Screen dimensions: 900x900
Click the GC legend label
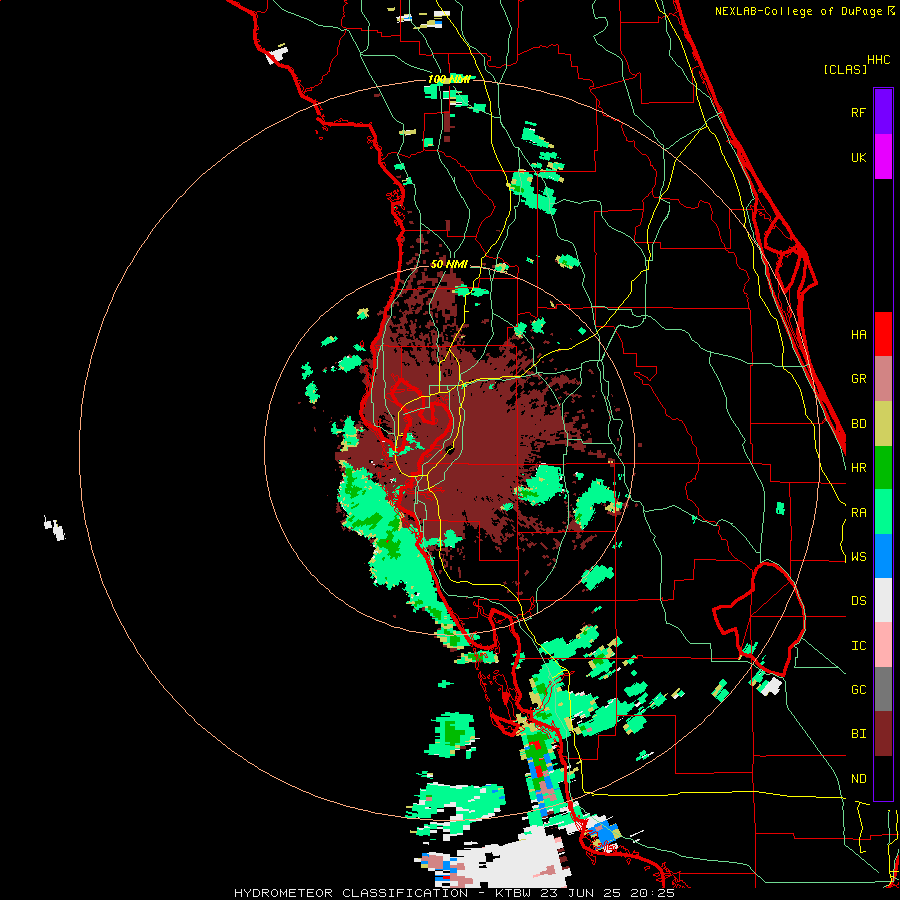pos(858,690)
